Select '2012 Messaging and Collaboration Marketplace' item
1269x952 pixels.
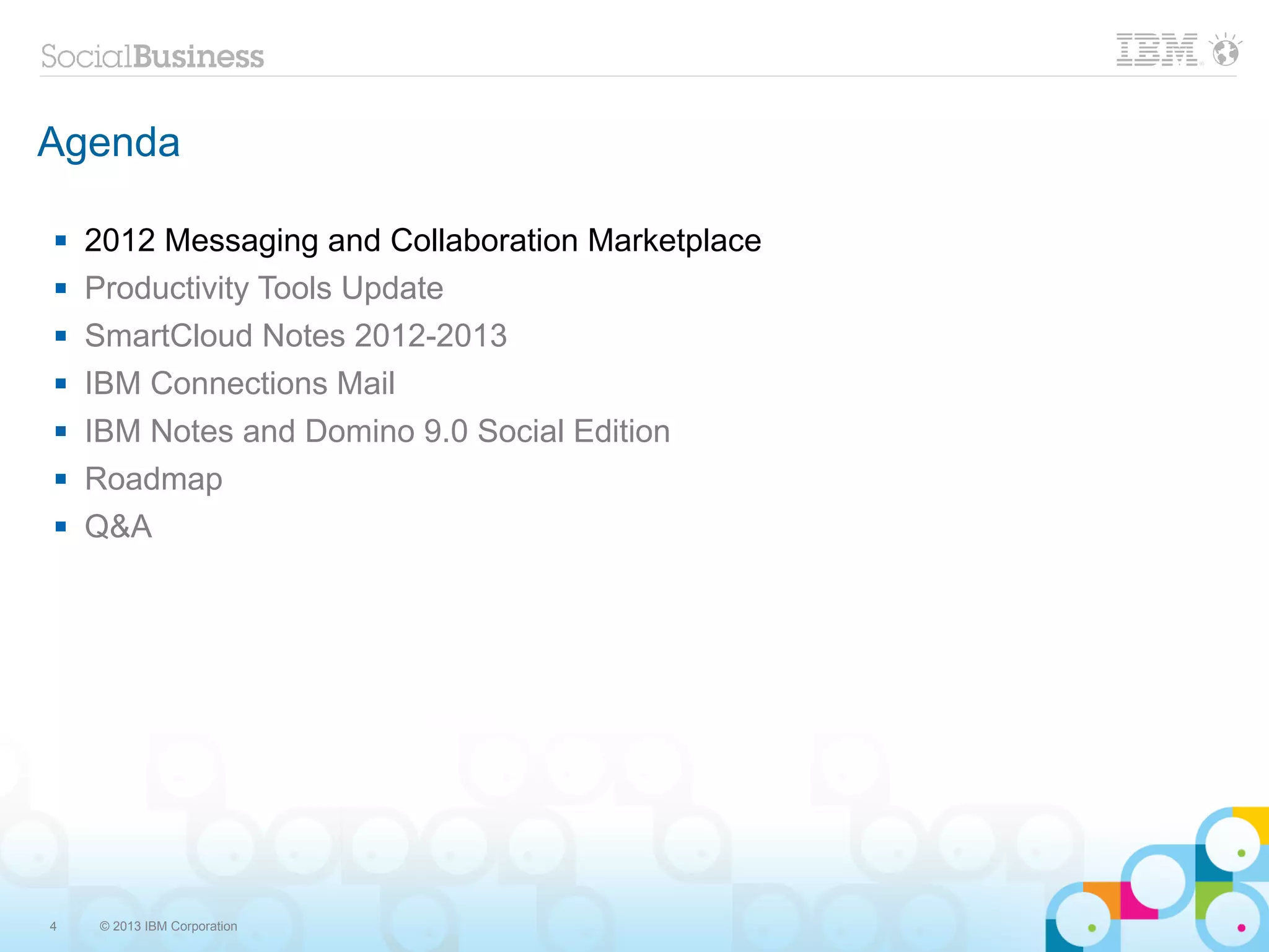(x=423, y=240)
